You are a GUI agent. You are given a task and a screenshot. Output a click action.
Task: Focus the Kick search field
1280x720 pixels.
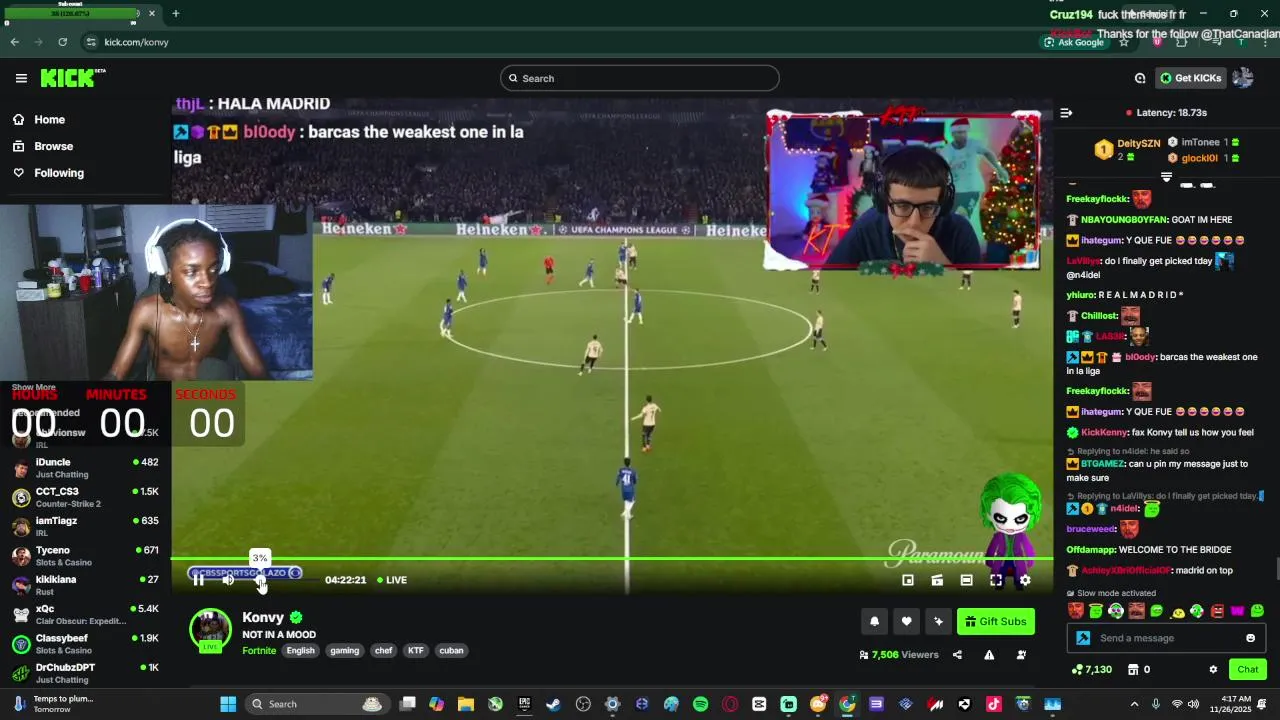pyautogui.click(x=640, y=78)
